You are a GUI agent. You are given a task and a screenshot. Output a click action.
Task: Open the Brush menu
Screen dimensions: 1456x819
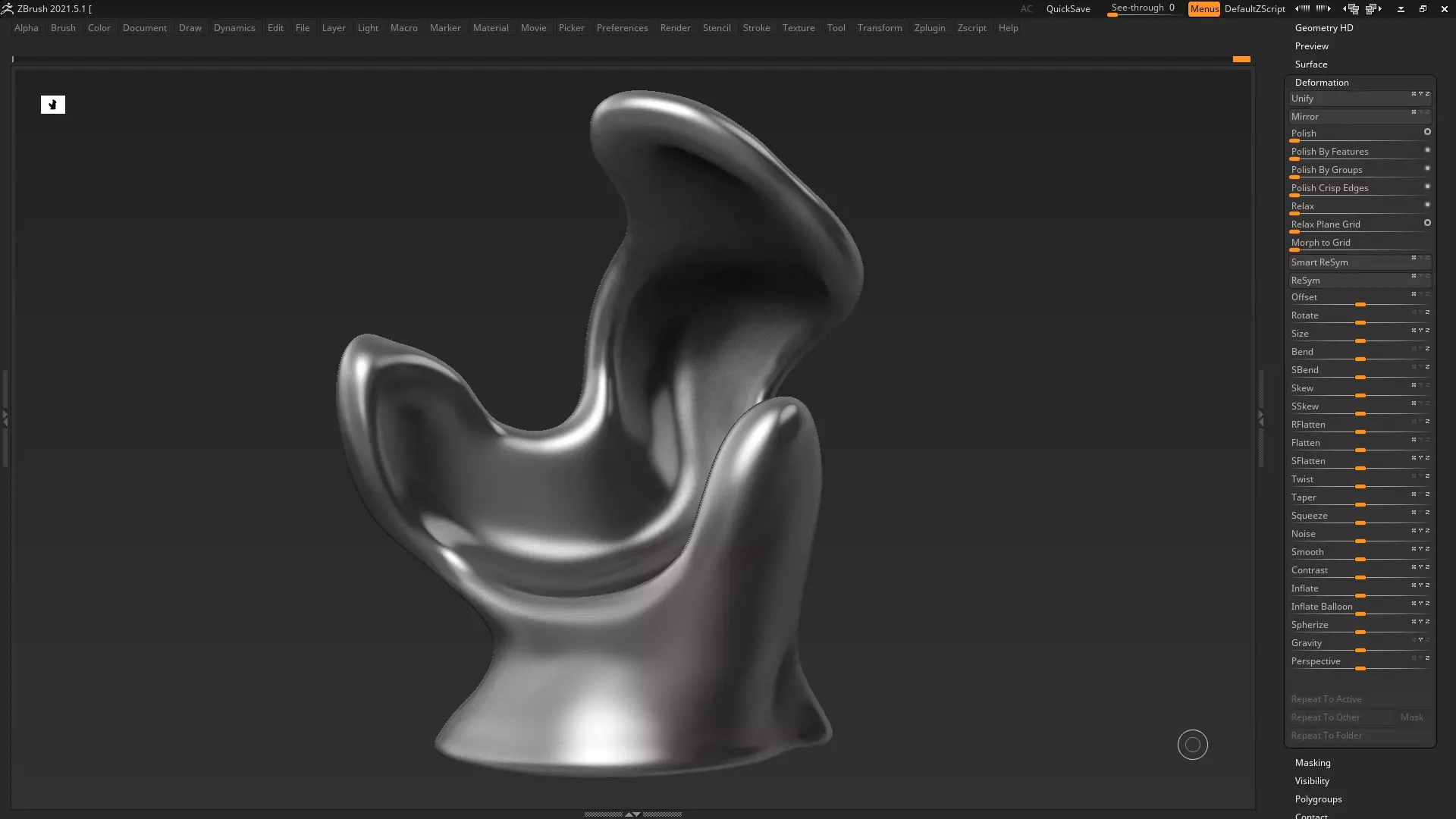pos(63,28)
